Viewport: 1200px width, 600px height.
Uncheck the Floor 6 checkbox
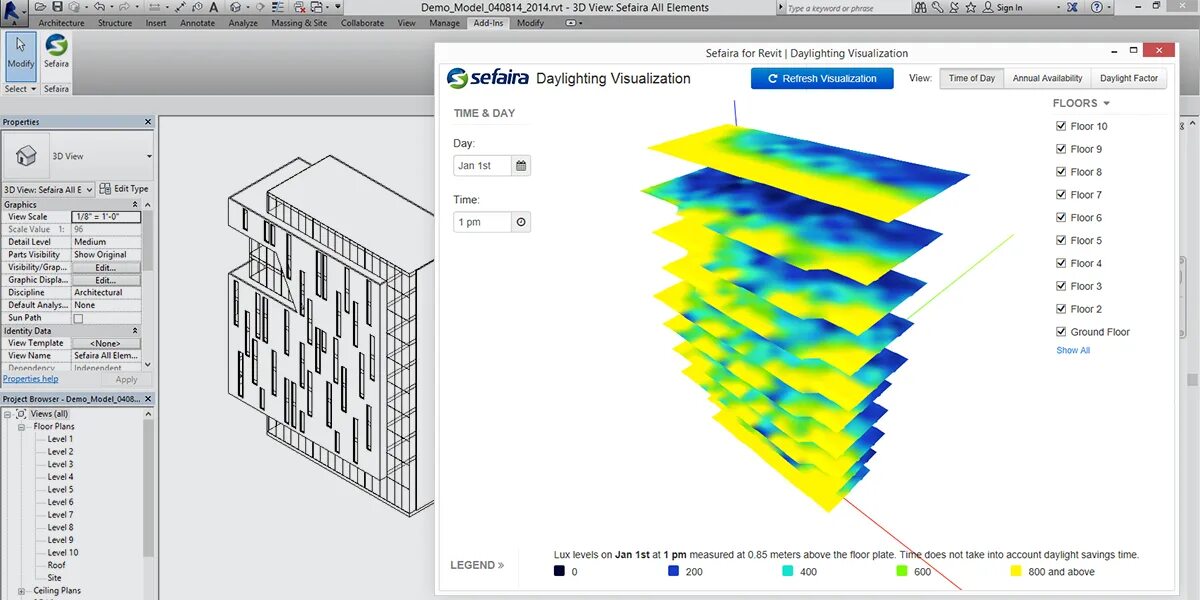point(1061,218)
